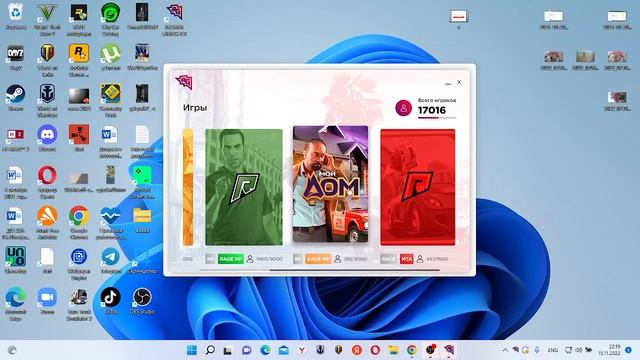This screenshot has width=640, height=360.
Task: Open the Euro Truck Simulator 2 desktop icon
Action: tap(79, 304)
